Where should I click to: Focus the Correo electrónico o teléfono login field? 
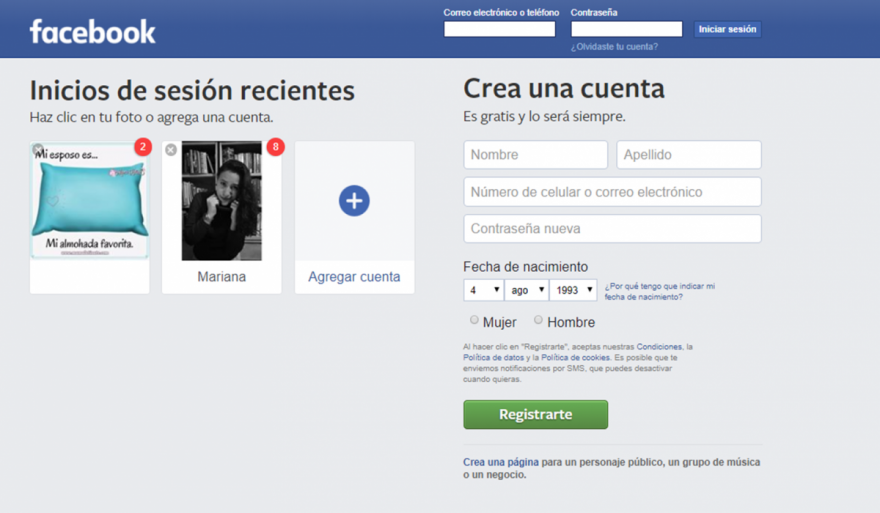(x=499, y=29)
